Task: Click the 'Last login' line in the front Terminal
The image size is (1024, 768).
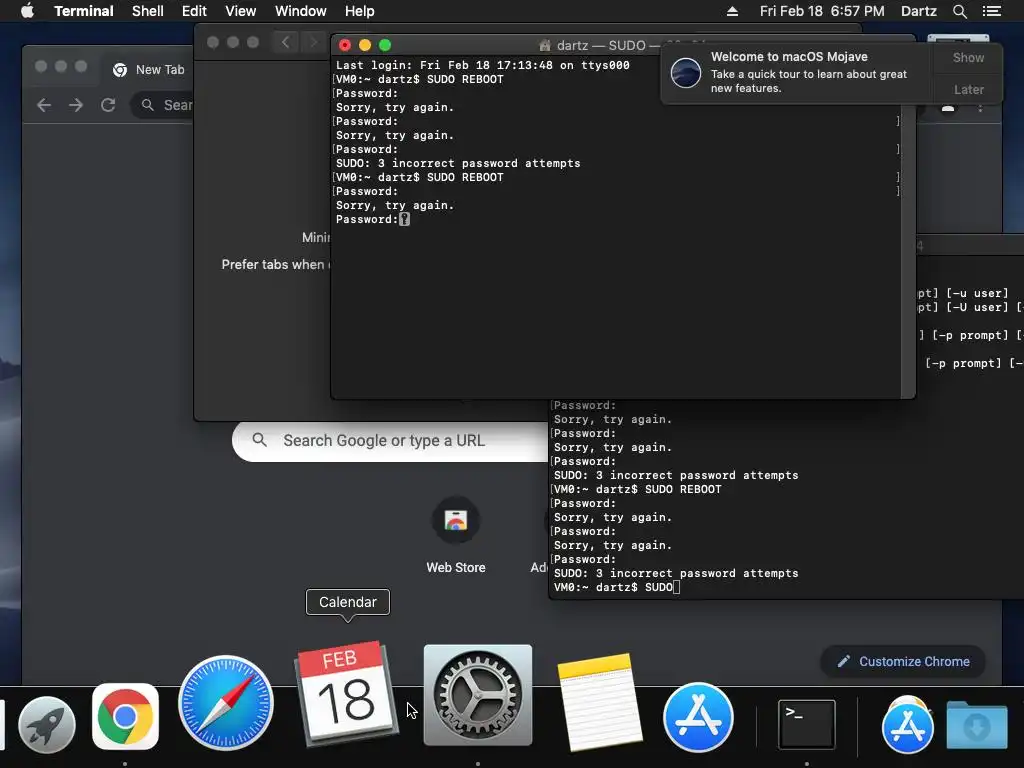Action: point(483,65)
